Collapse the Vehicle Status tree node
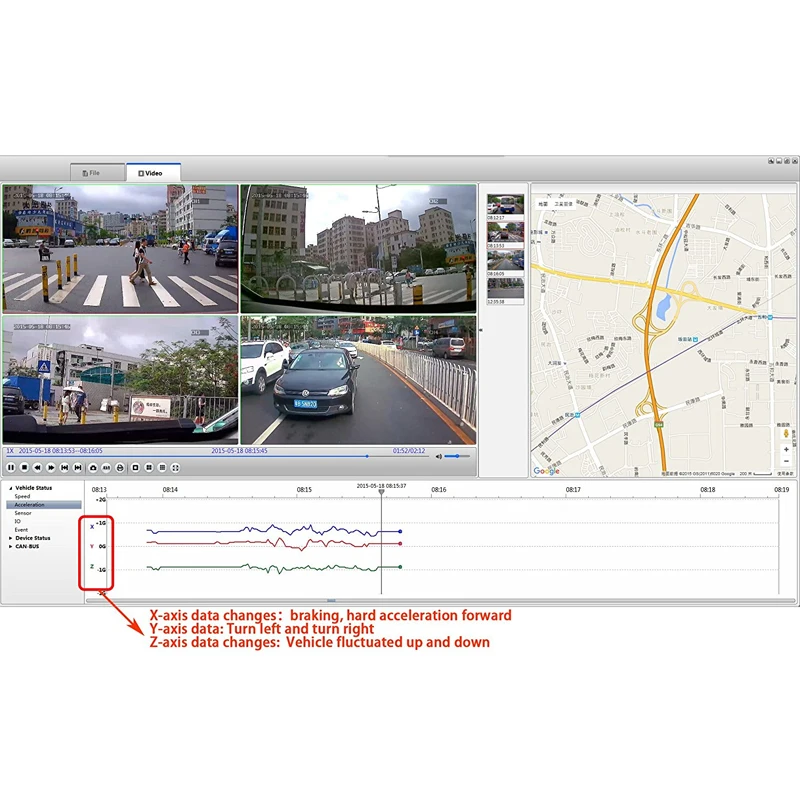Viewport: 800px width, 800px height. (10, 488)
